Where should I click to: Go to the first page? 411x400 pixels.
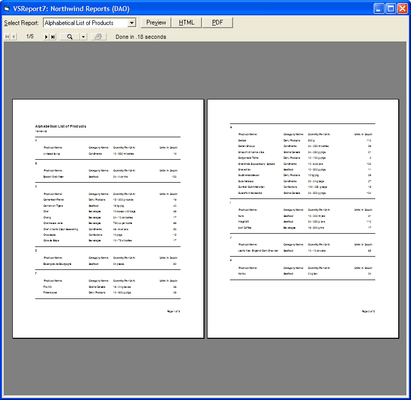[7, 37]
